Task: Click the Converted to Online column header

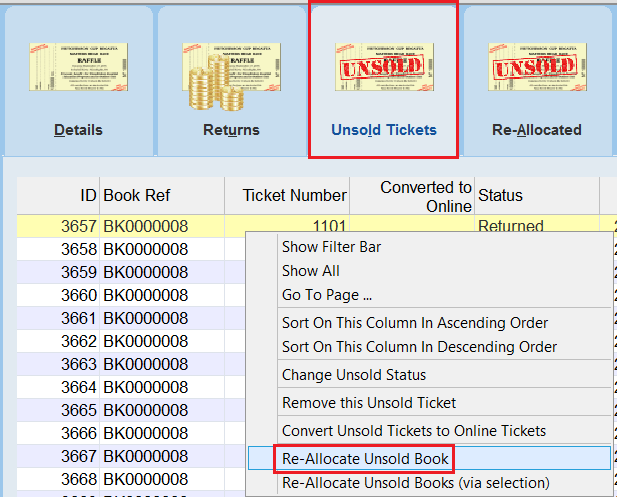Action: (412, 196)
